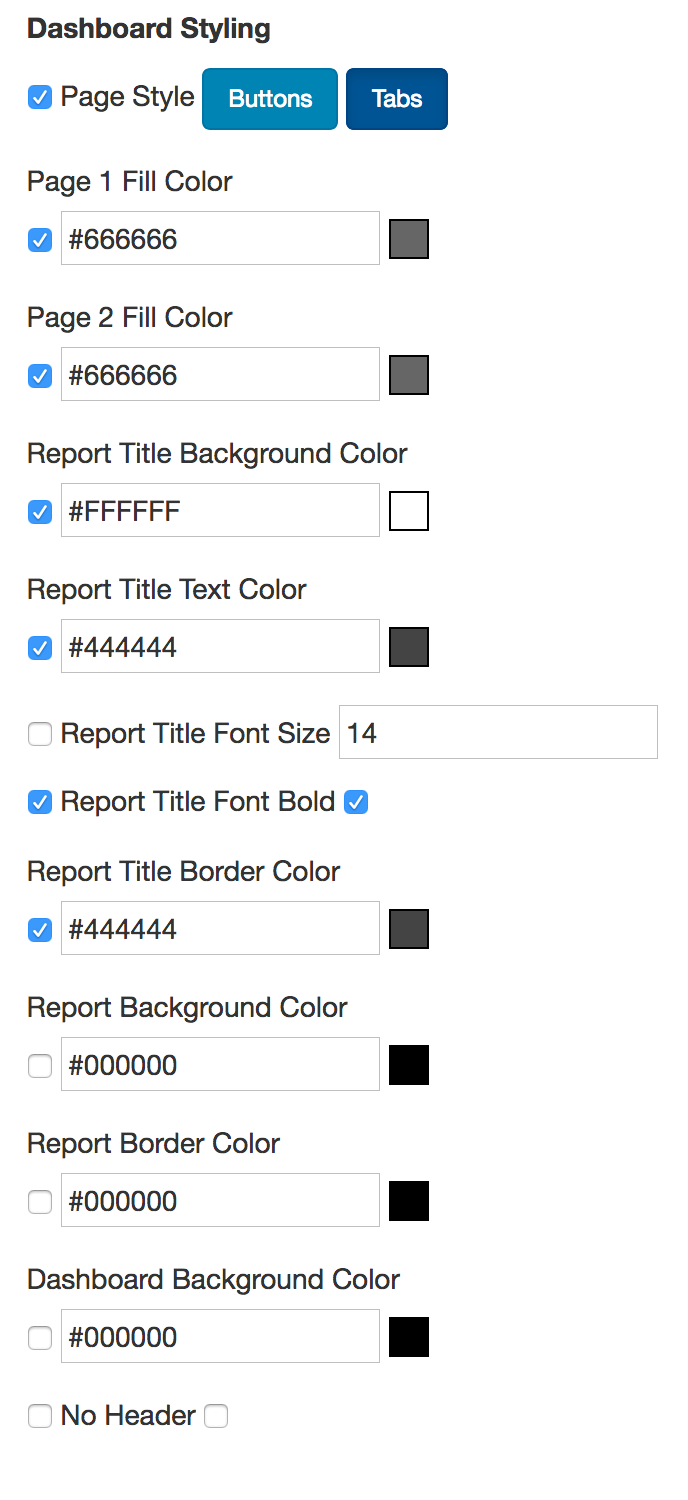
Task: Select the Buttons page style
Action: (x=269, y=98)
